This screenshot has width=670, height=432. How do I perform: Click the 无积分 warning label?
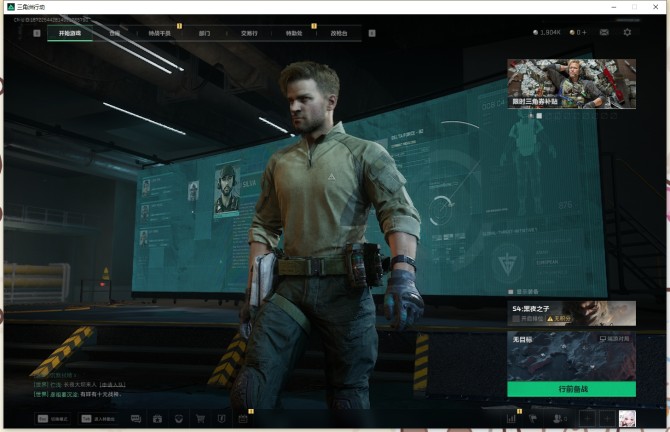click(559, 319)
